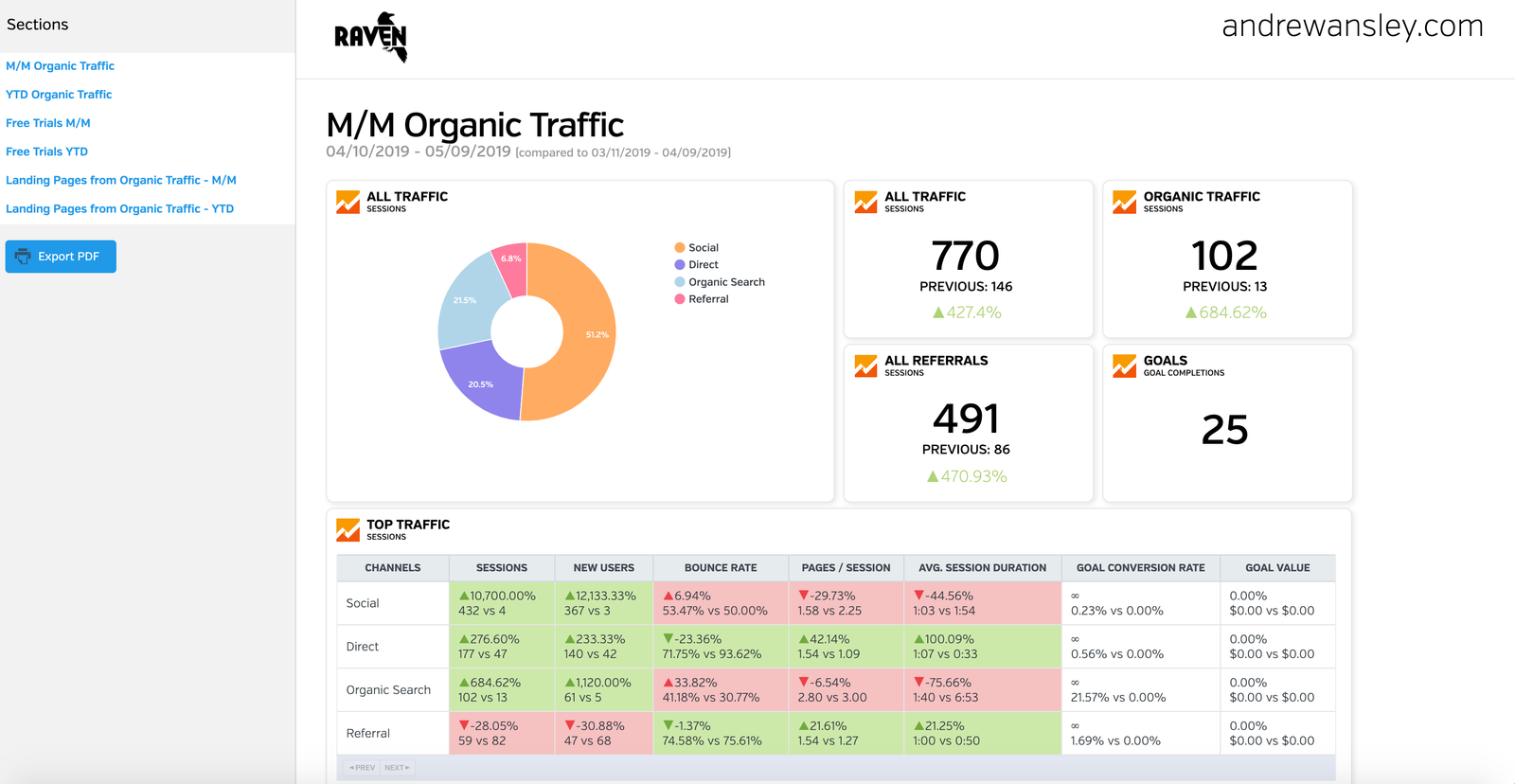The height and width of the screenshot is (784, 1515).
Task: Click the 491 referral sessions value
Action: pos(966,419)
